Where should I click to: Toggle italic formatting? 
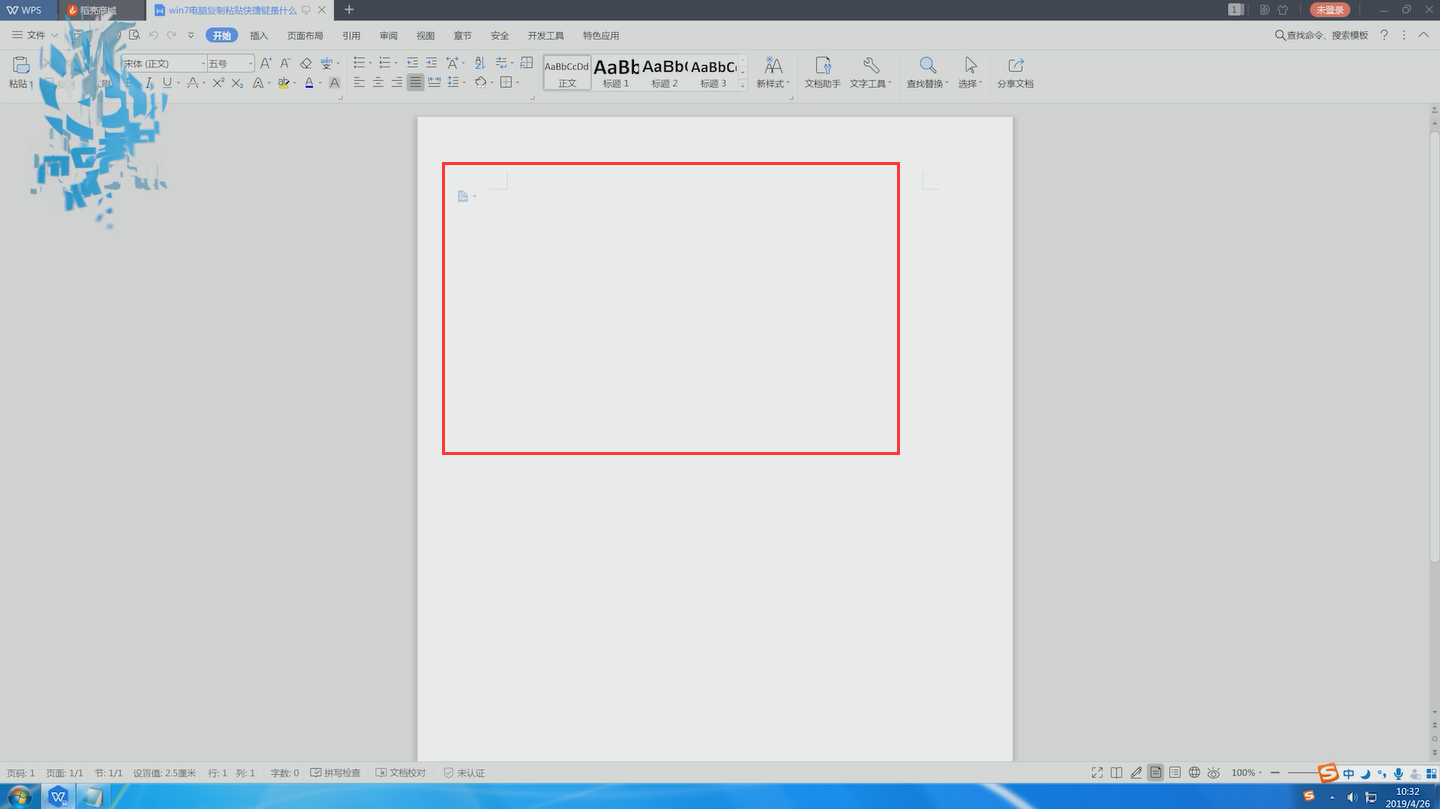pyautogui.click(x=149, y=83)
